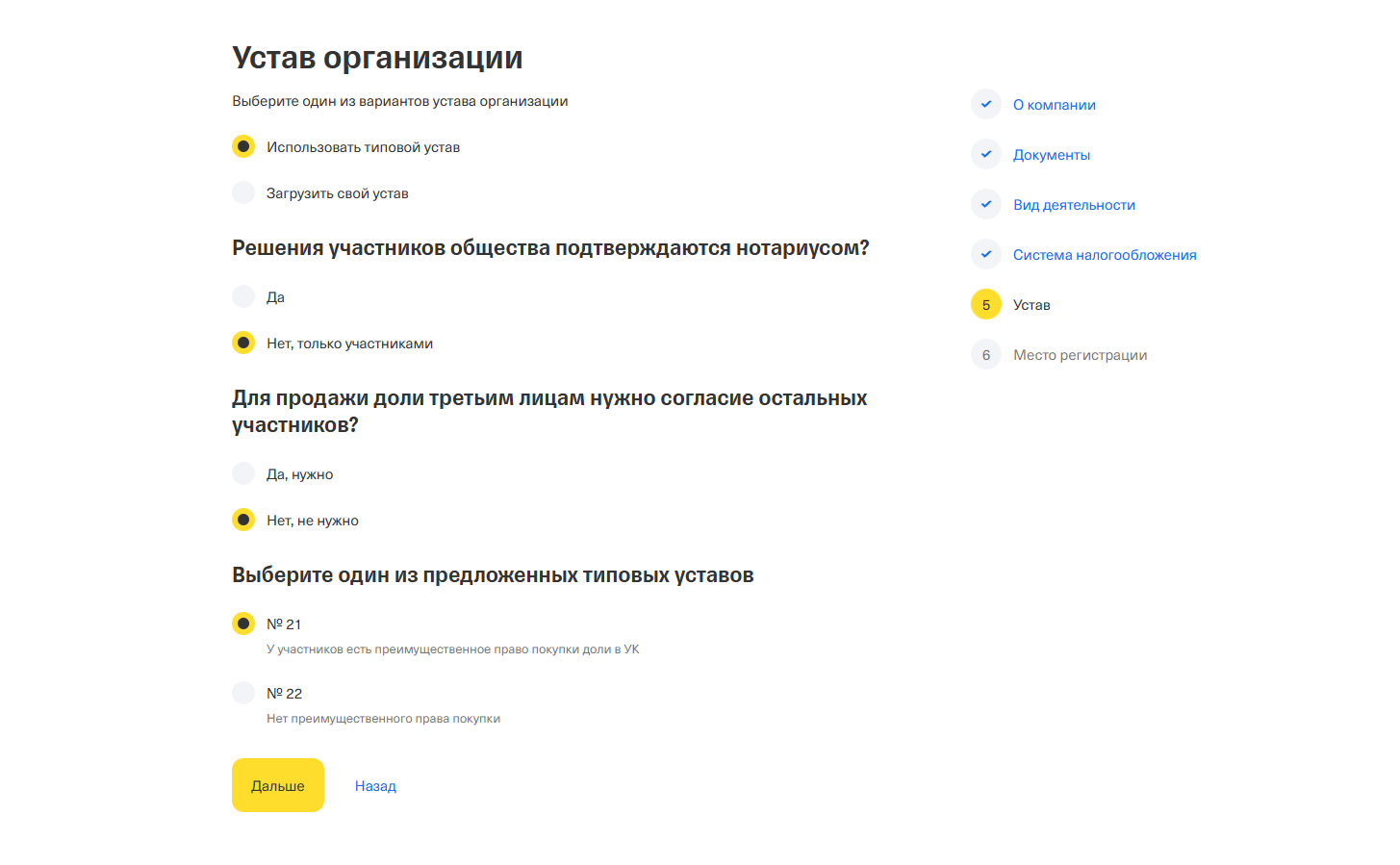Click the checkmark icon beside 'Вид деятельности'
The height and width of the screenshot is (865, 1400).
[986, 204]
